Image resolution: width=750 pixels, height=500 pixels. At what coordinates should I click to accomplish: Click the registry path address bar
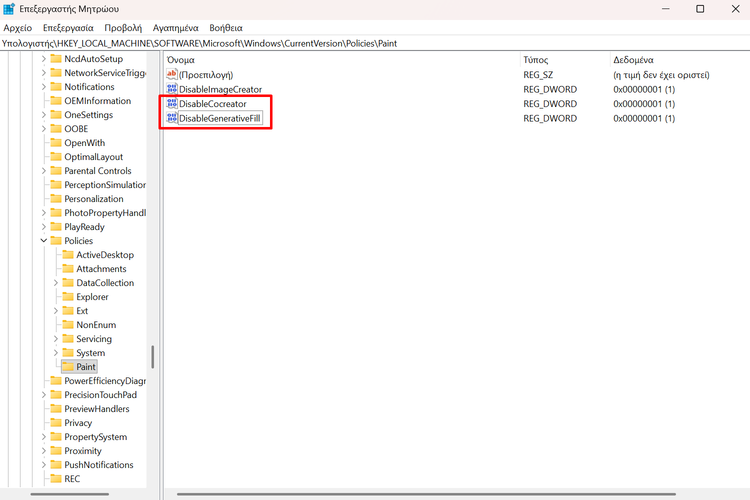[x=375, y=44]
